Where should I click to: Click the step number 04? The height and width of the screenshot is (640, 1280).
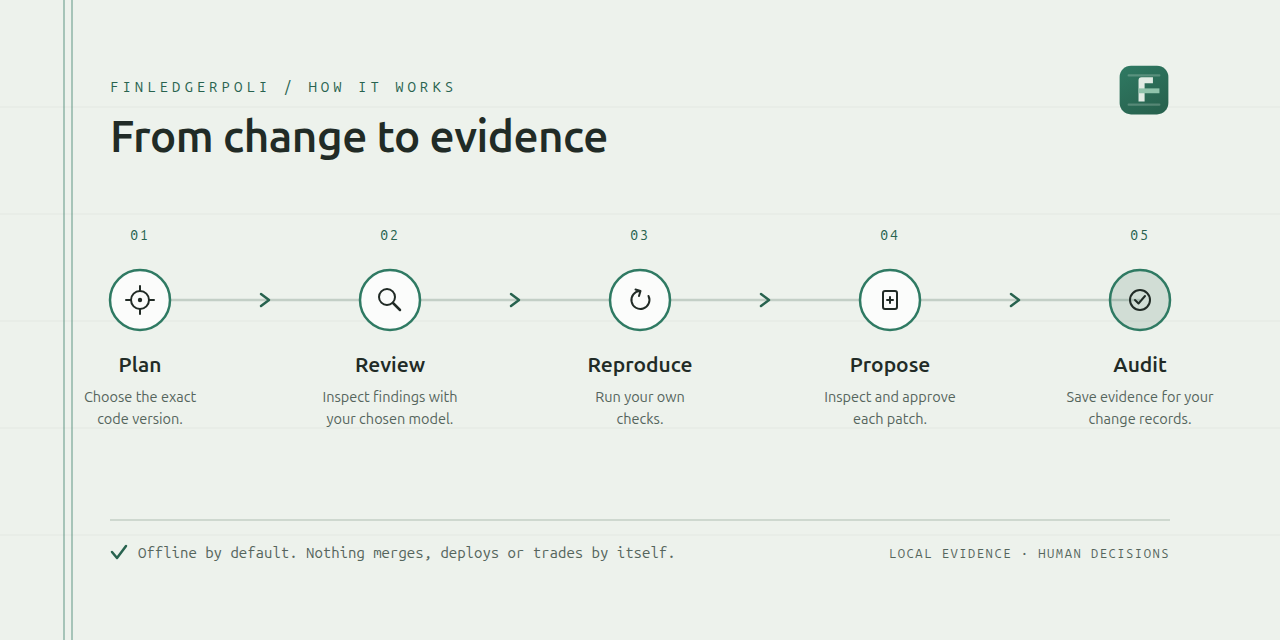[889, 235]
